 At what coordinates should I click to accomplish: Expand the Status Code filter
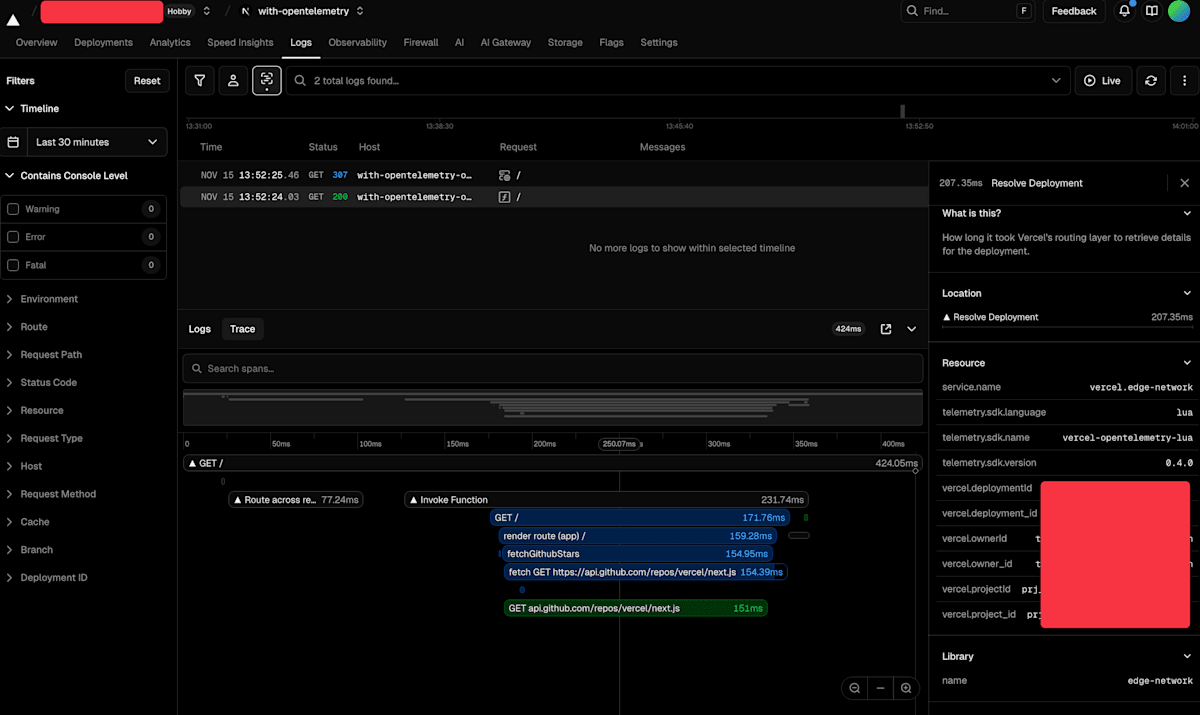pyautogui.click(x=41, y=383)
